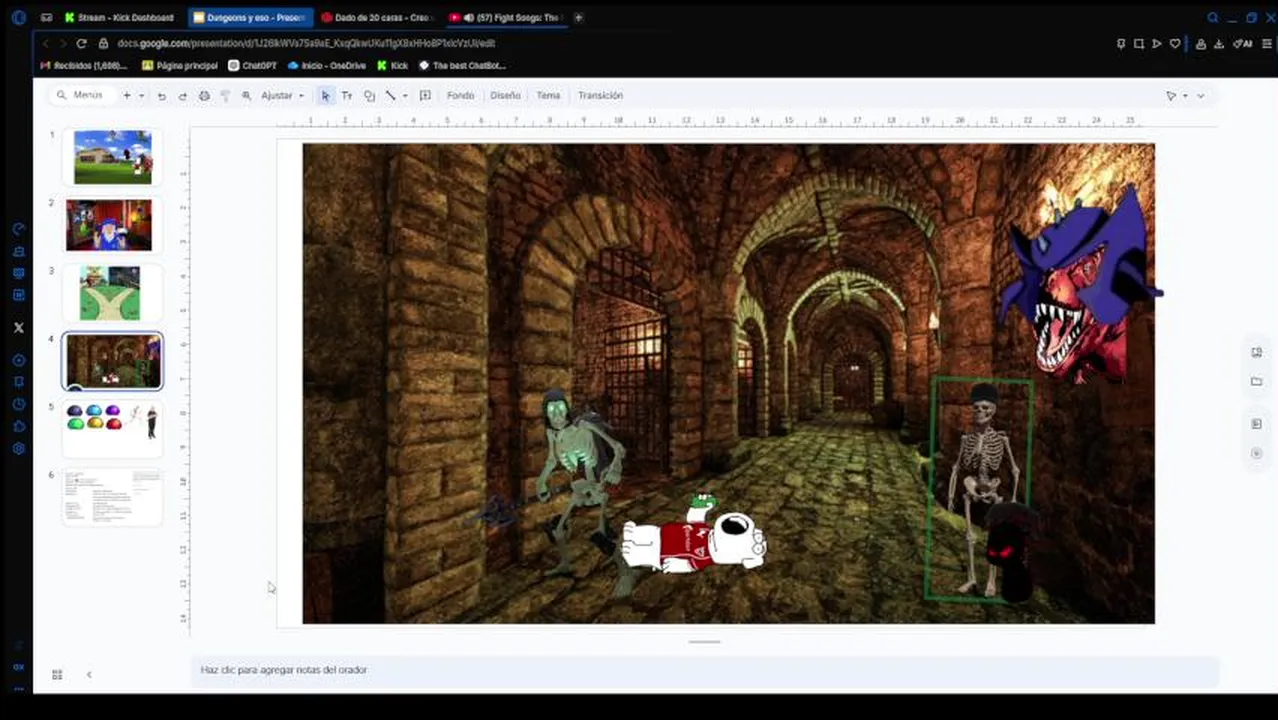Viewport: 1278px width, 720px height.
Task: Click speaker notes field
Action: 704,670
